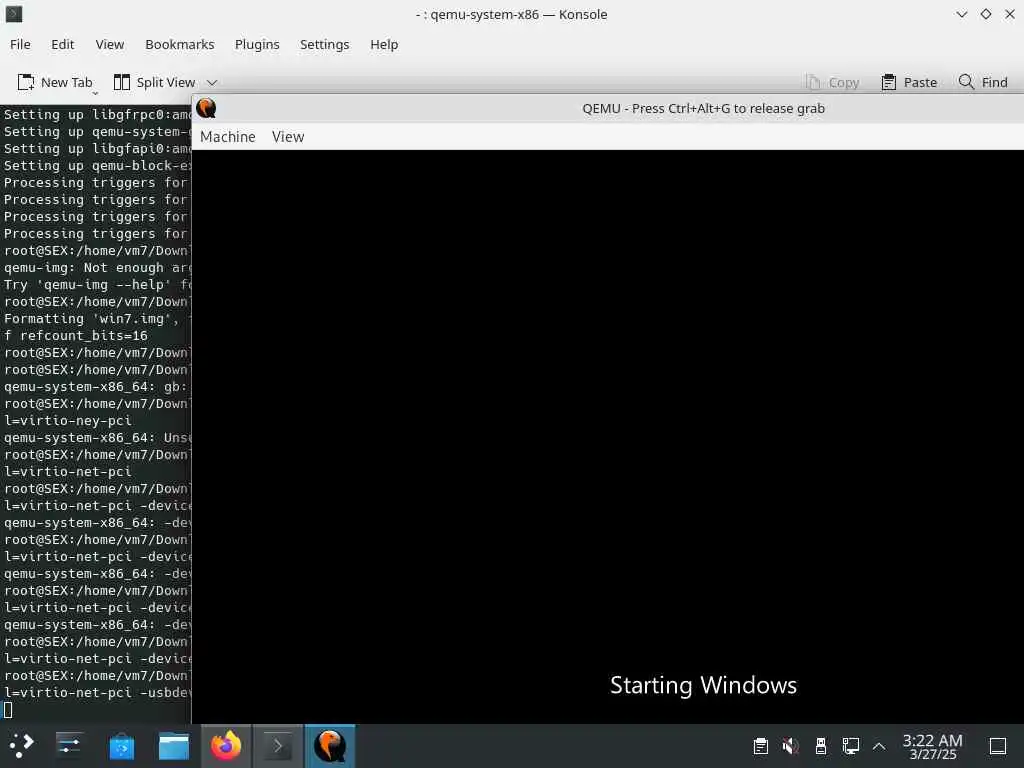
Task: Open the Plugins menu
Action: click(257, 44)
